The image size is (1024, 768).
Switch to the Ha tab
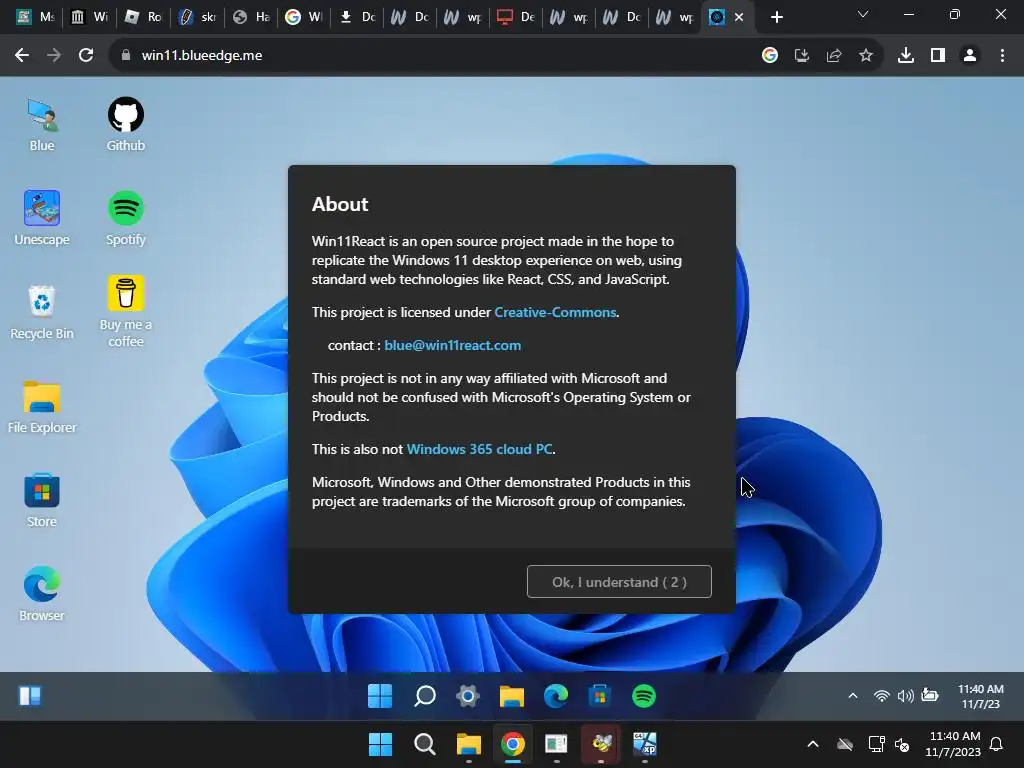251,17
